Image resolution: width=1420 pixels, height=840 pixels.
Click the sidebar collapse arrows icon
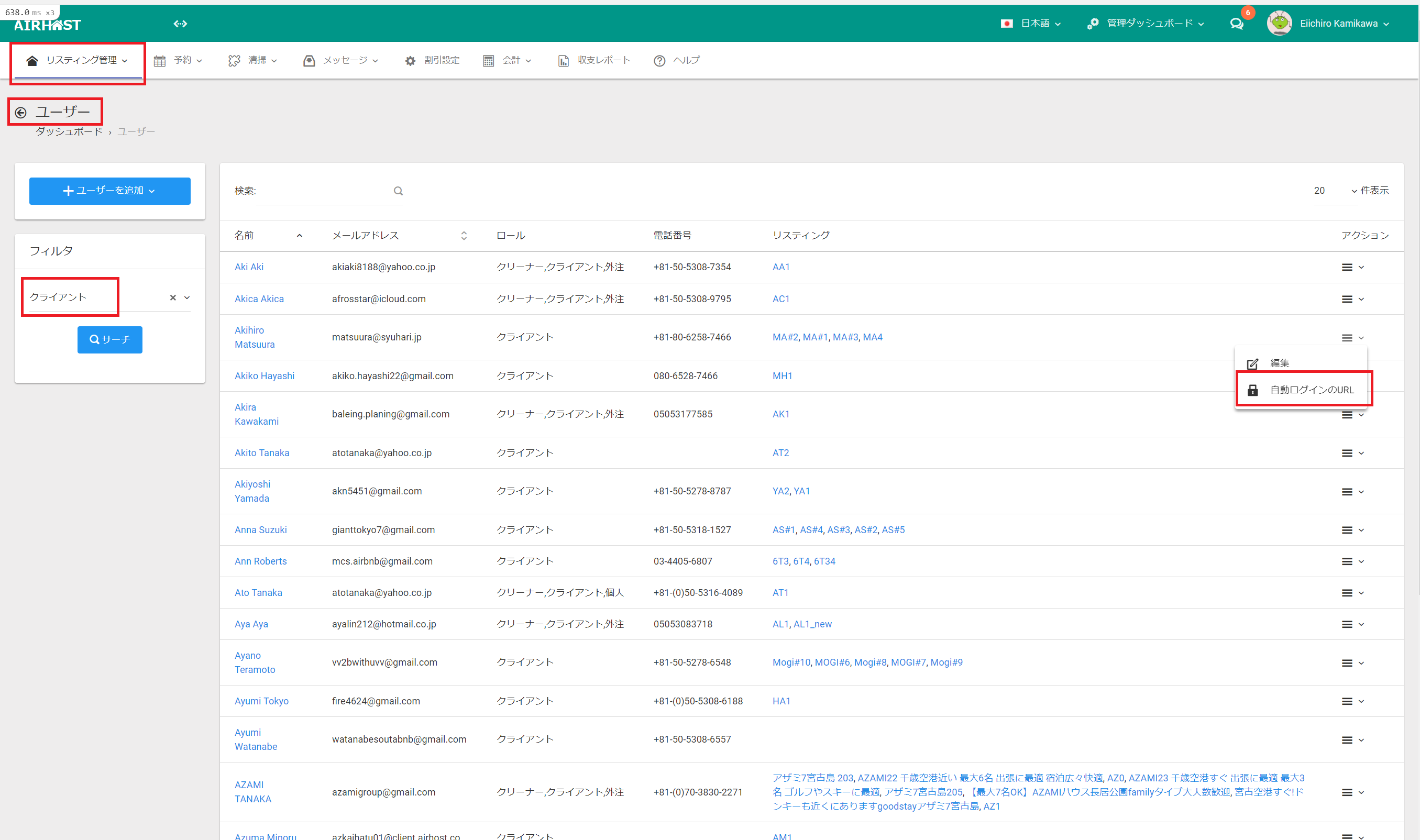[180, 24]
